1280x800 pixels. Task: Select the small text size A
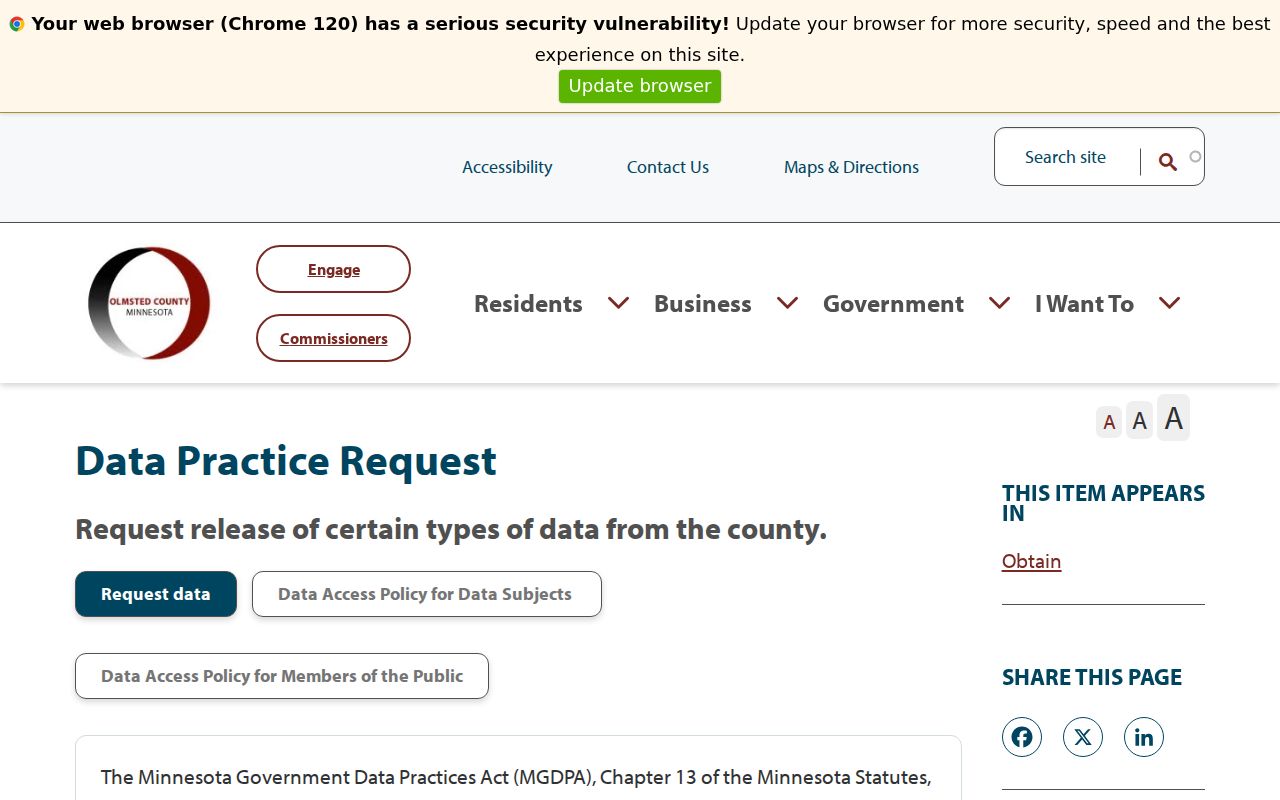1109,422
